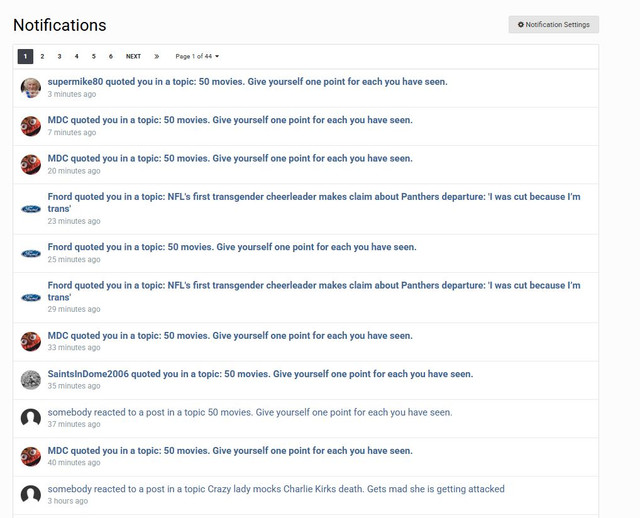Click SaintsInDome2006's avatar
The image size is (640, 518).
click(x=31, y=380)
